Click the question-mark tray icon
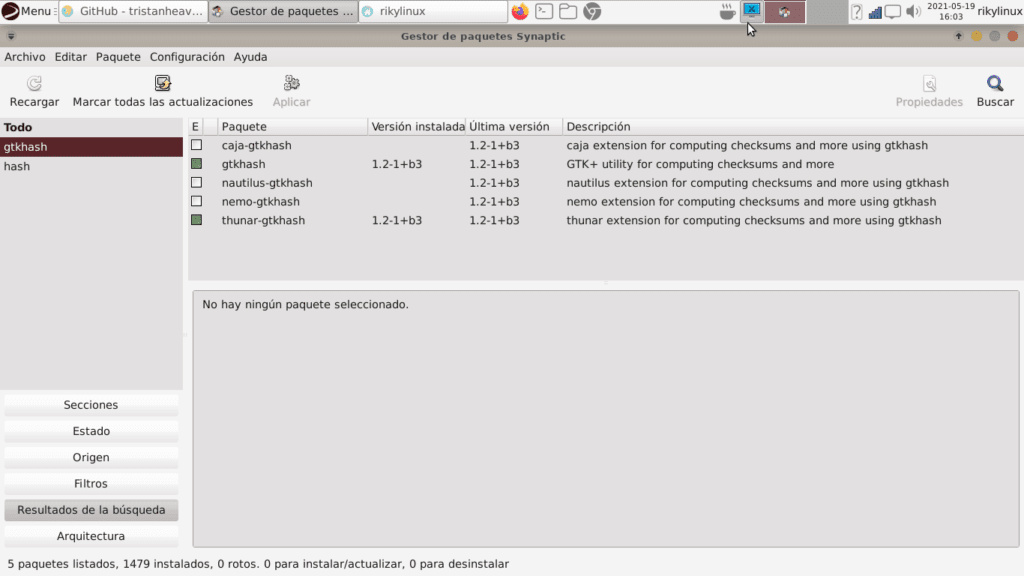Viewport: 1024px width, 576px height. tap(857, 12)
